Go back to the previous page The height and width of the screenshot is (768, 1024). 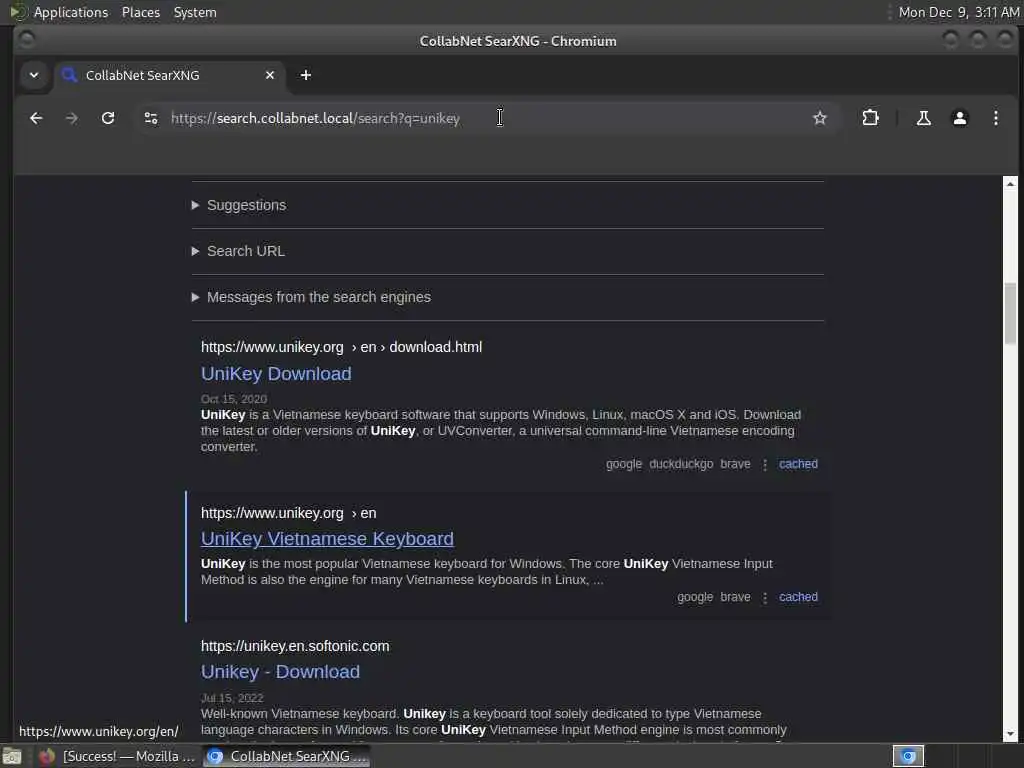[x=36, y=118]
